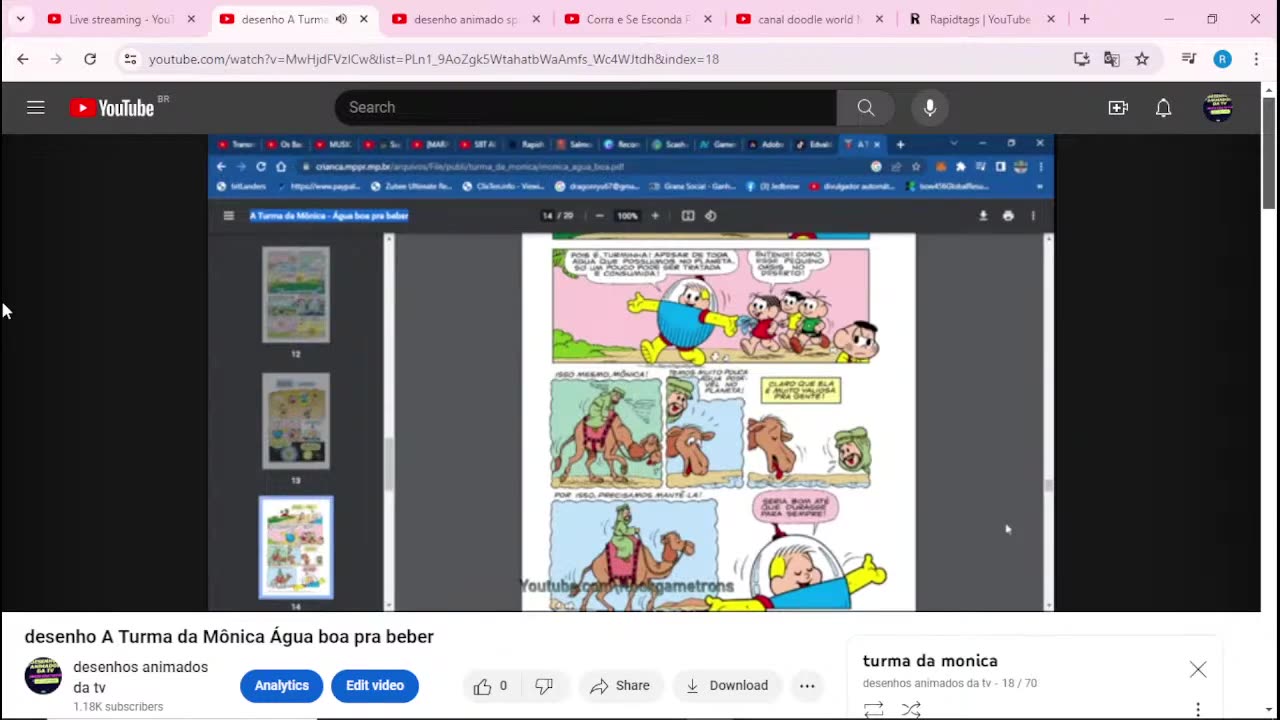This screenshot has height=720, width=1280.
Task: Switch to desenho animado sp tab
Action: [466, 19]
